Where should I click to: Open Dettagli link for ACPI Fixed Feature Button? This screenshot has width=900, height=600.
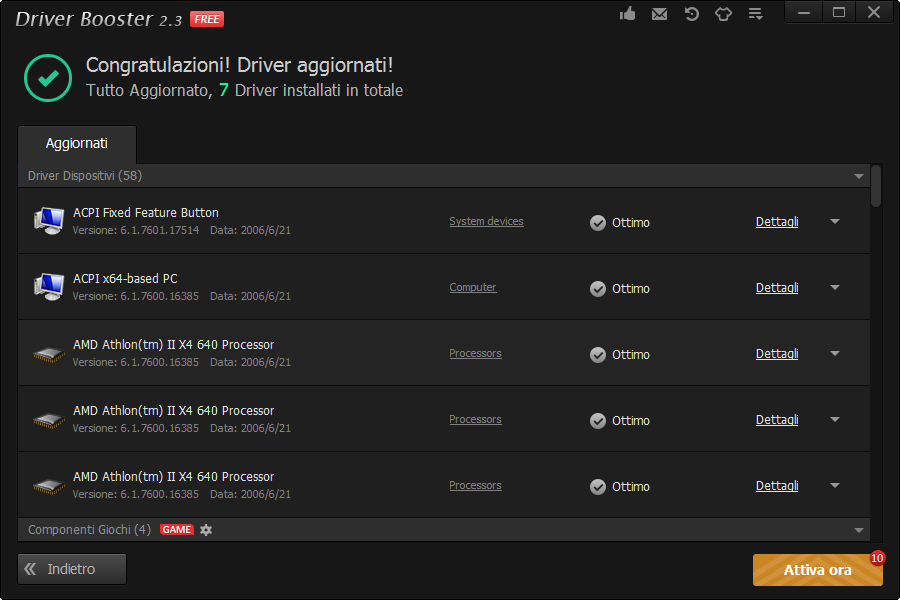(776, 222)
